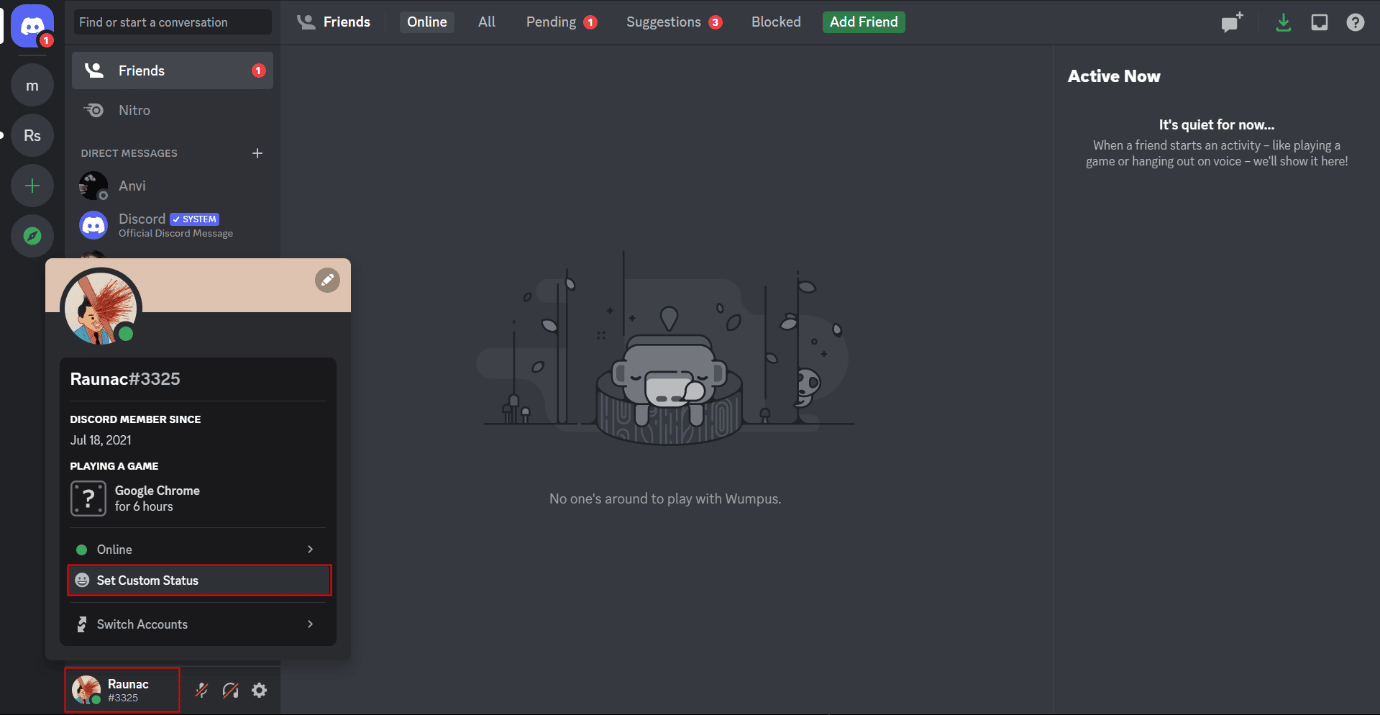Switch to the Online friends tab
Screen dimensions: 1380x715
pos(427,22)
